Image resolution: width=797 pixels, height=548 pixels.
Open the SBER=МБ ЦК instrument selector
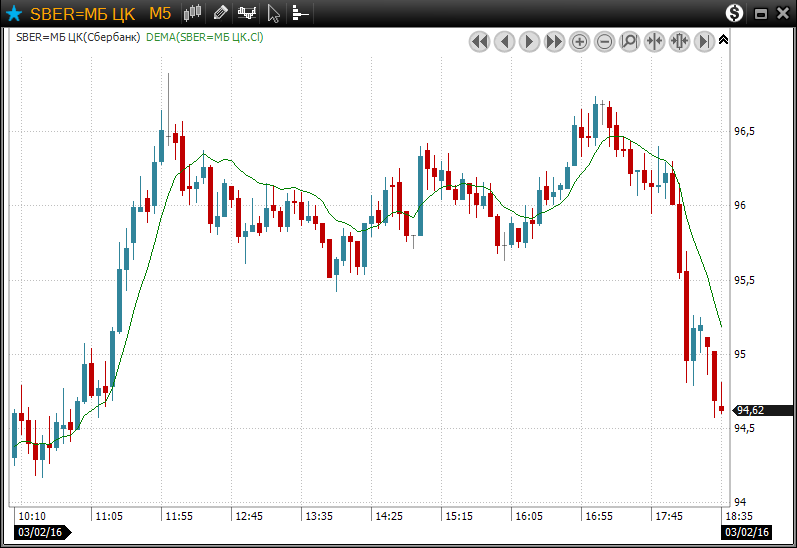point(81,13)
